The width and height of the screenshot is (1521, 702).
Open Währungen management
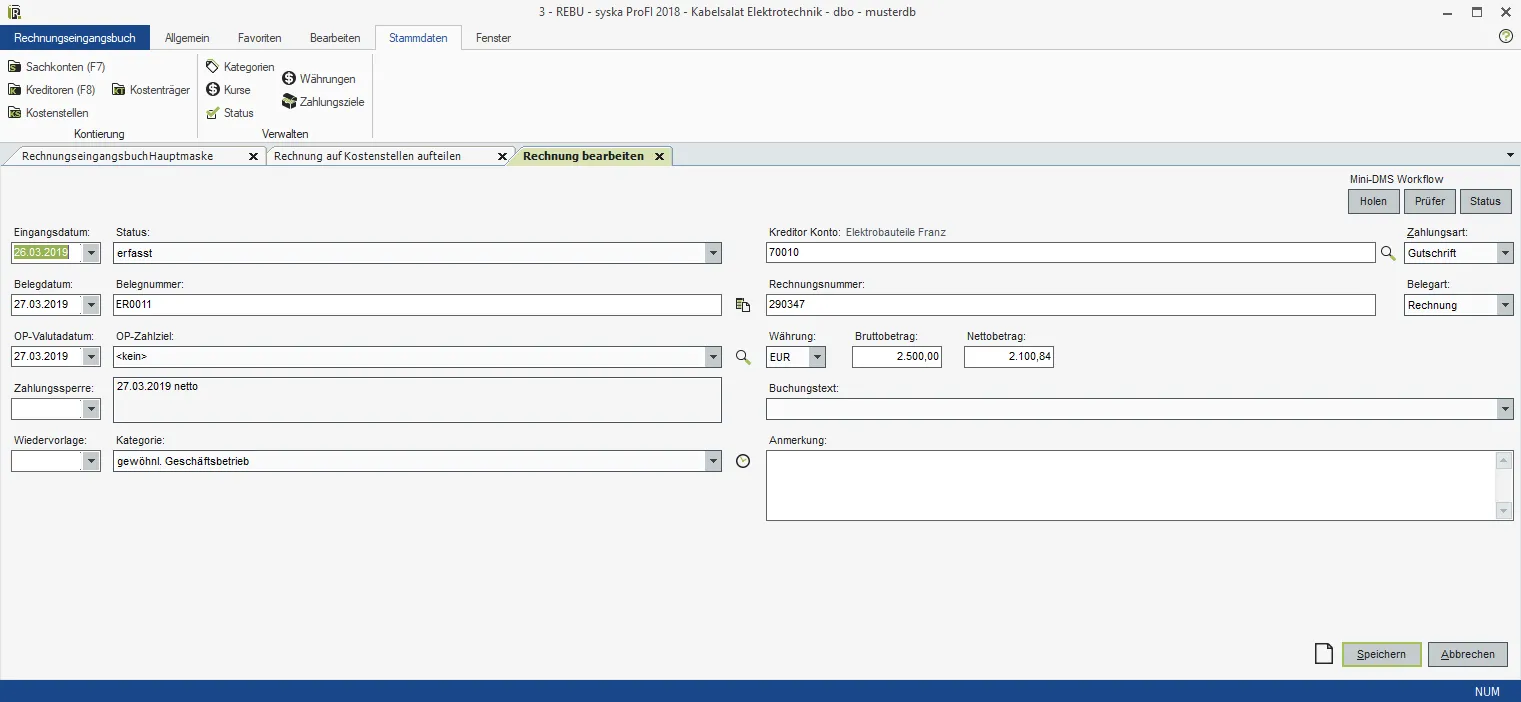tap(319, 79)
